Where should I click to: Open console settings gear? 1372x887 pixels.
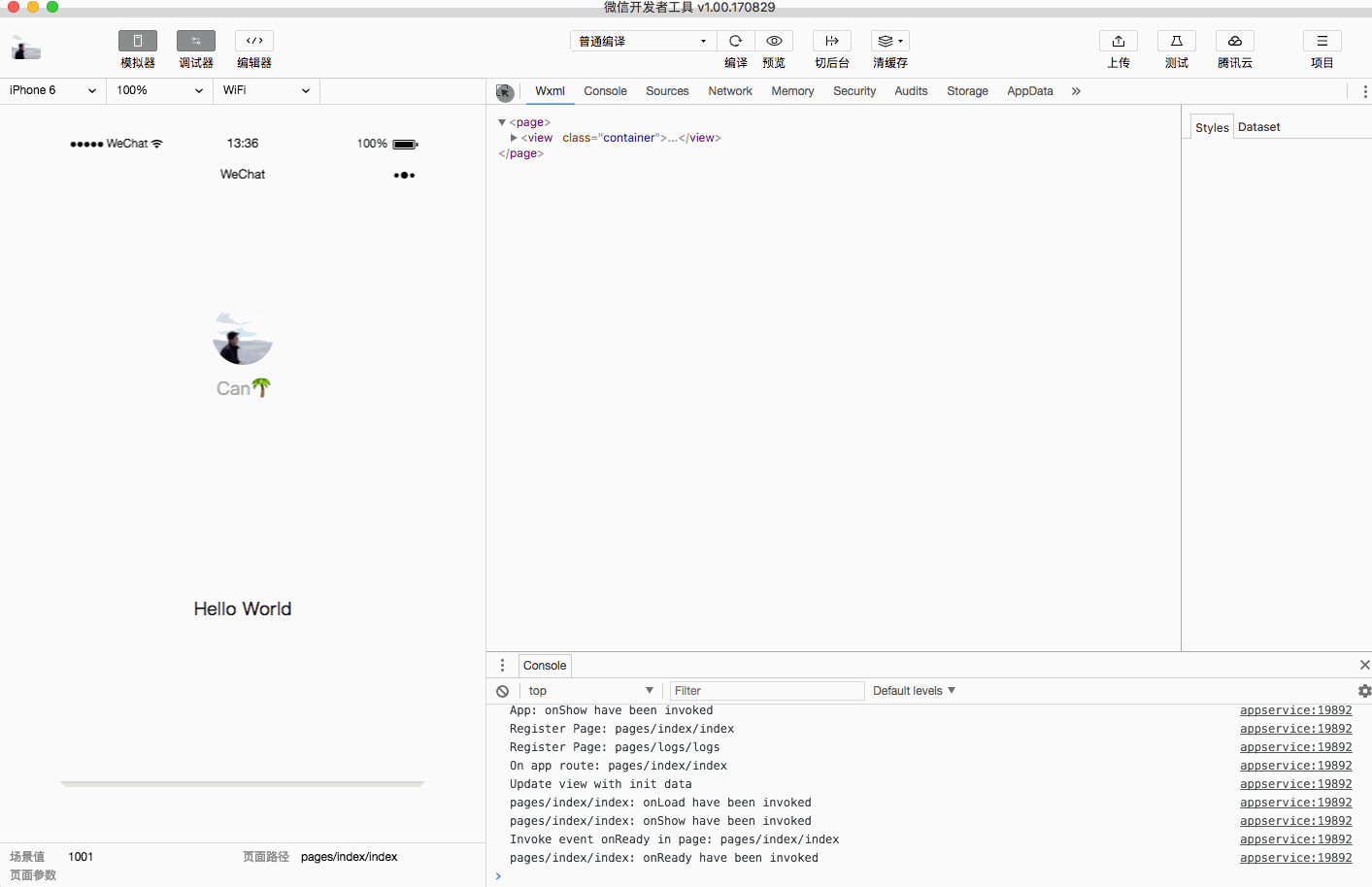(1364, 691)
